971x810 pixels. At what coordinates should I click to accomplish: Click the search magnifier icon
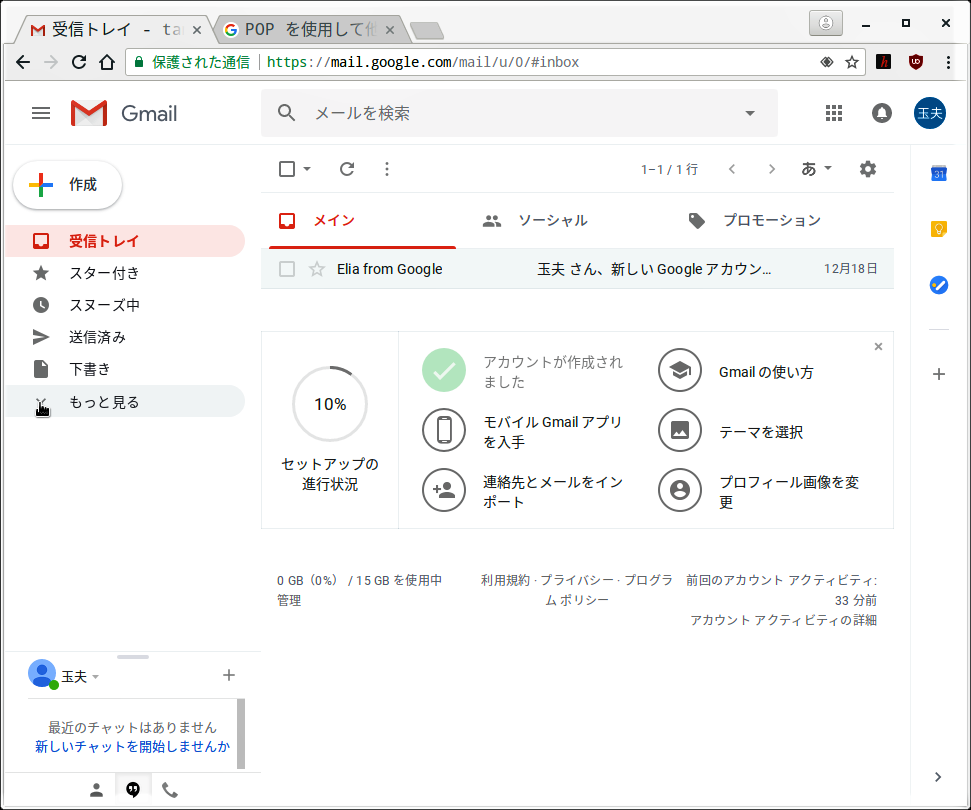pos(286,113)
